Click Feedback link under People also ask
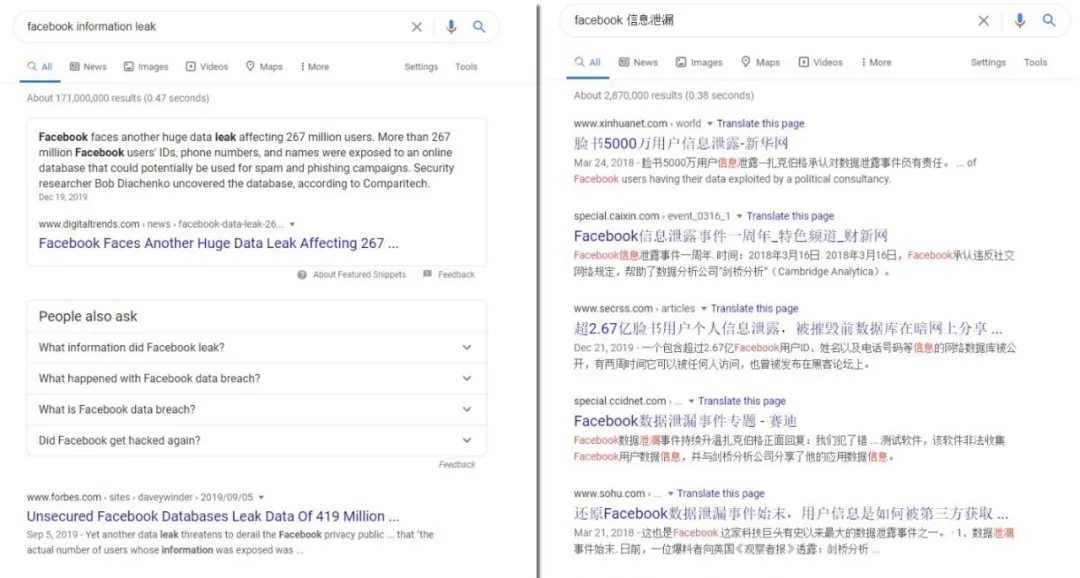This screenshot has height=578, width=1080. [457, 464]
